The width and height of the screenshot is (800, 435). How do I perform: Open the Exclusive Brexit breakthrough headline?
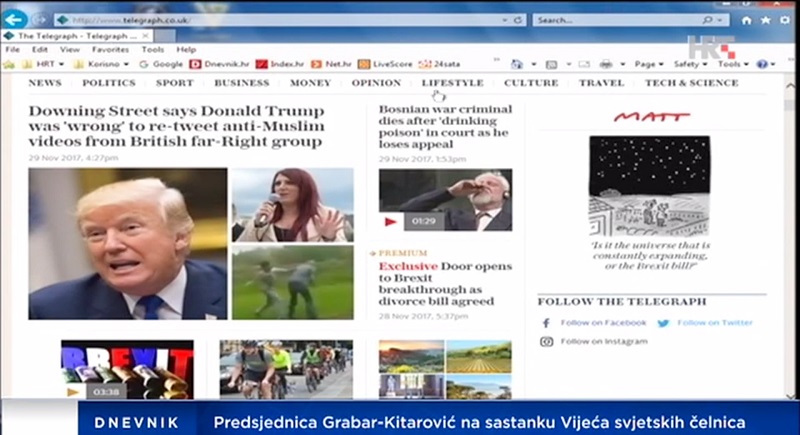point(445,284)
